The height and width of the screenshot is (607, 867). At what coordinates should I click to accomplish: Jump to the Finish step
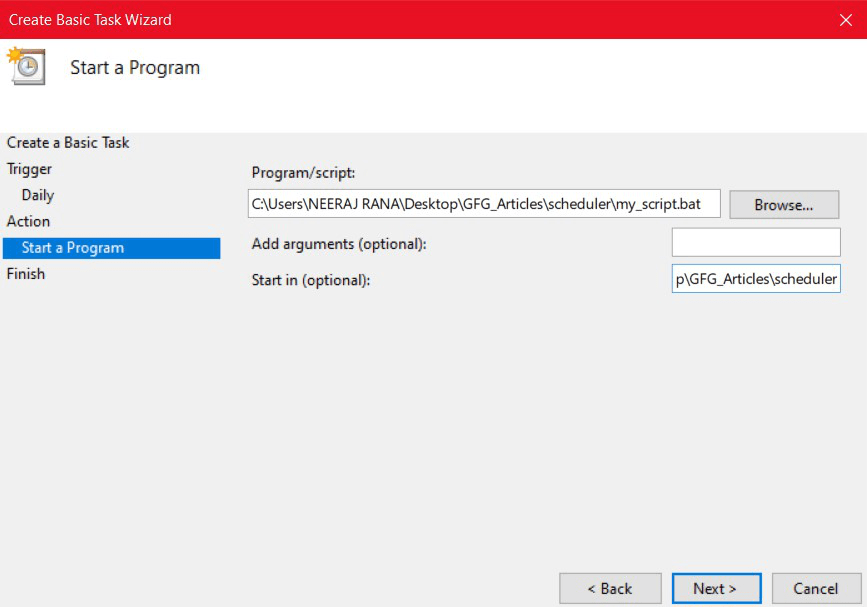coord(26,273)
